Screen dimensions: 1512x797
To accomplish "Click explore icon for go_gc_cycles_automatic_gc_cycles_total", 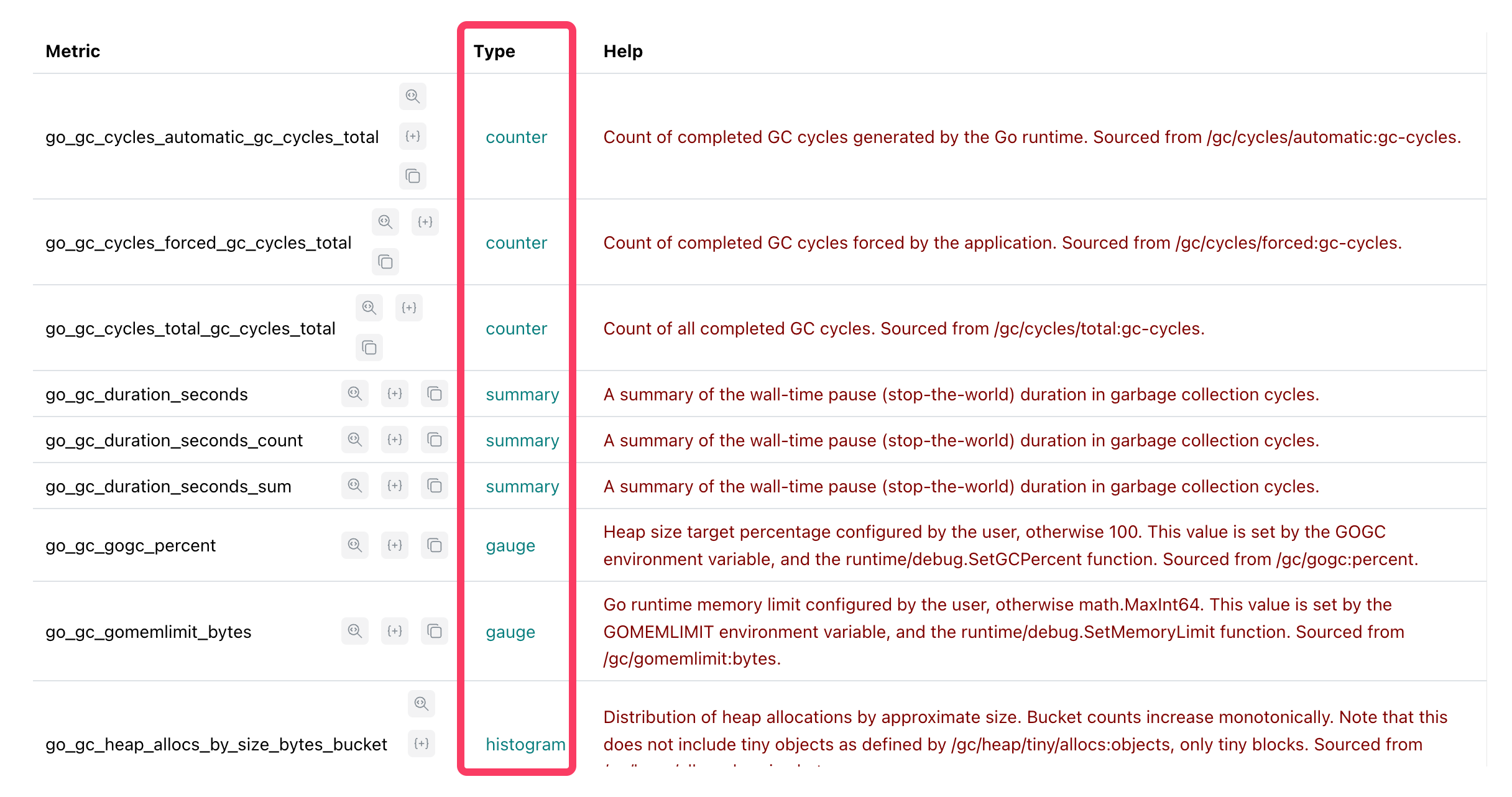I will pos(412,96).
